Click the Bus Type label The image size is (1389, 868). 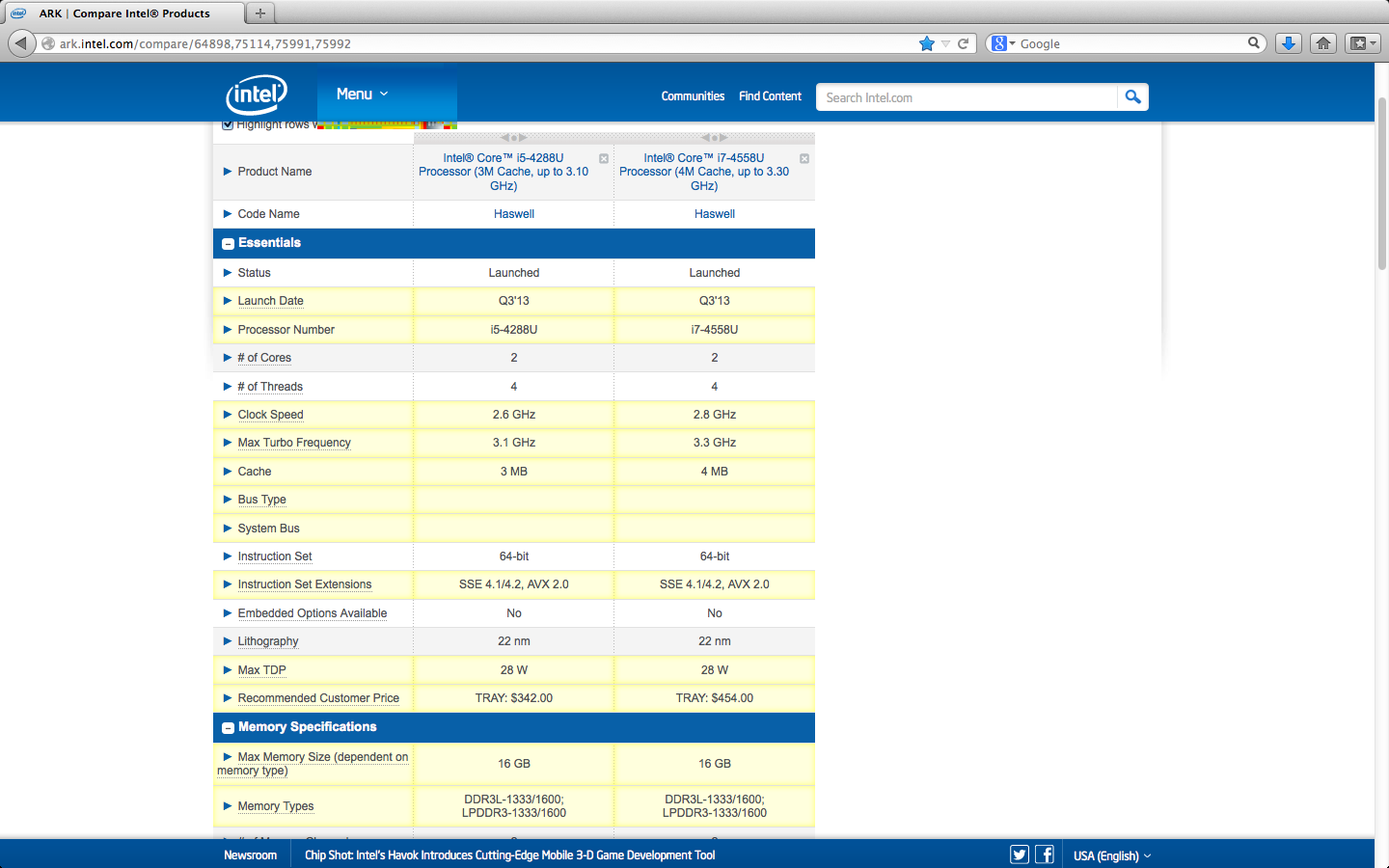tap(261, 500)
